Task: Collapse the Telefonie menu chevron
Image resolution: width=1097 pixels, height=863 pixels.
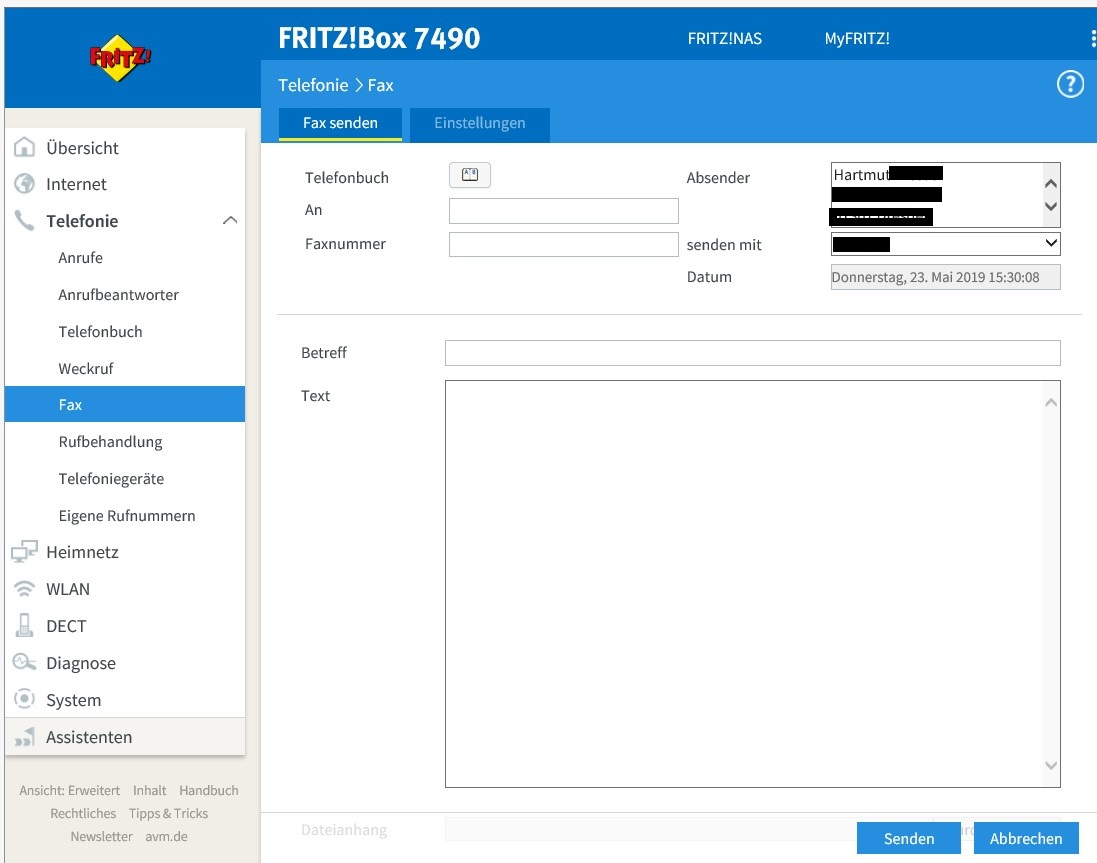Action: pos(230,220)
